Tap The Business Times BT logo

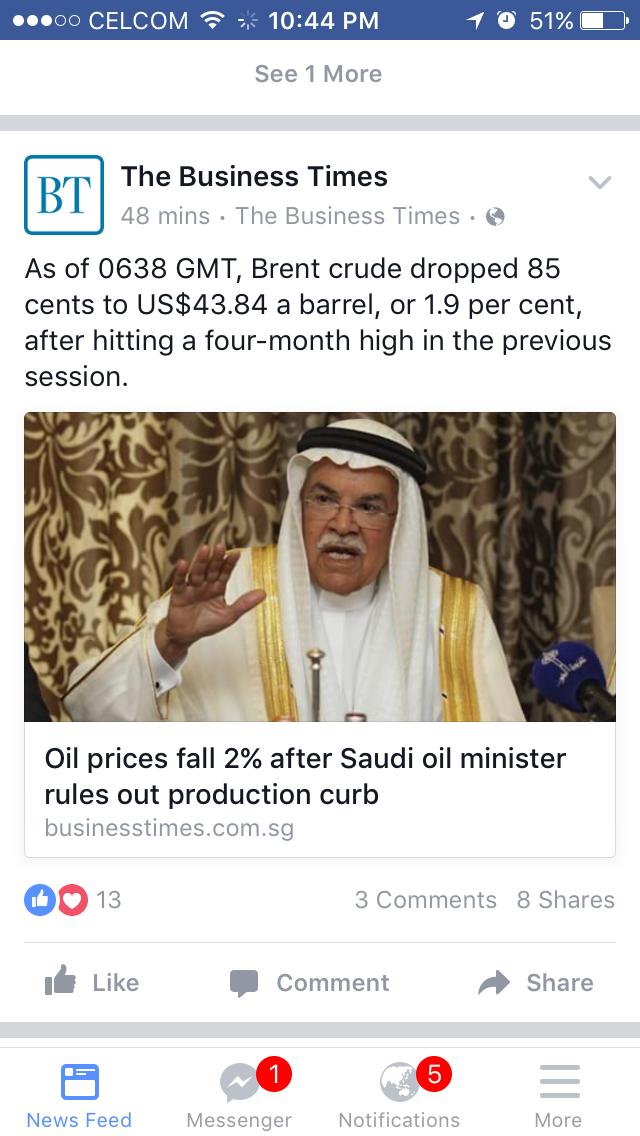pyautogui.click(x=64, y=195)
